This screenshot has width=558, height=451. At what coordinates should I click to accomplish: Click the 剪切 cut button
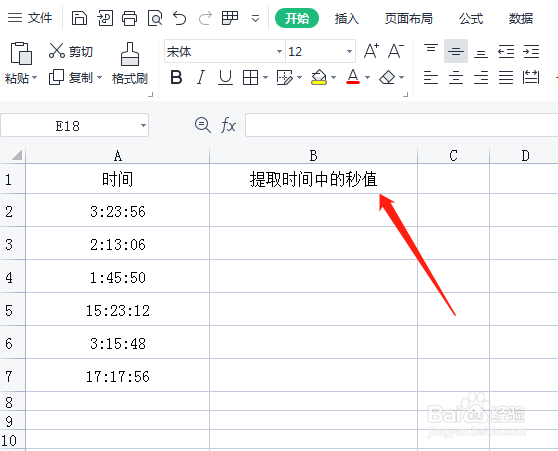[71, 51]
